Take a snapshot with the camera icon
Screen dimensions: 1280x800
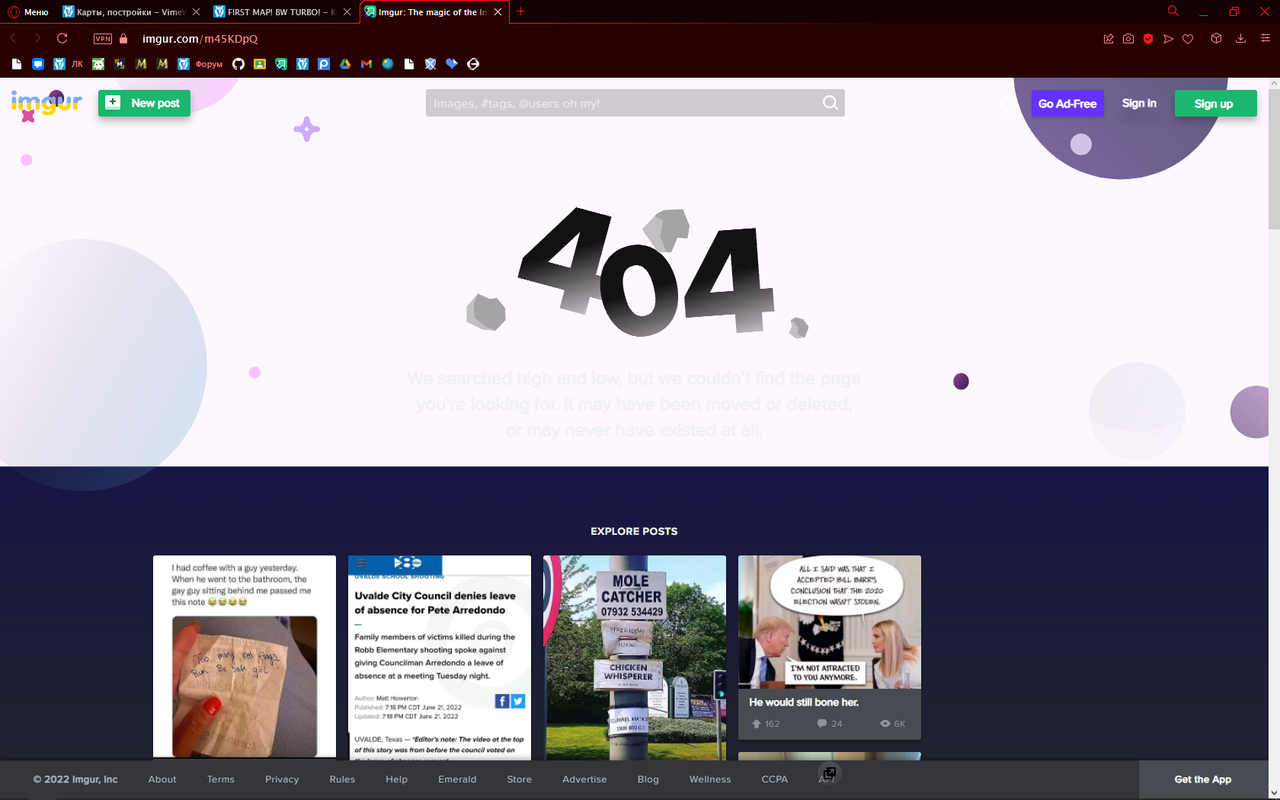[x=1128, y=39]
